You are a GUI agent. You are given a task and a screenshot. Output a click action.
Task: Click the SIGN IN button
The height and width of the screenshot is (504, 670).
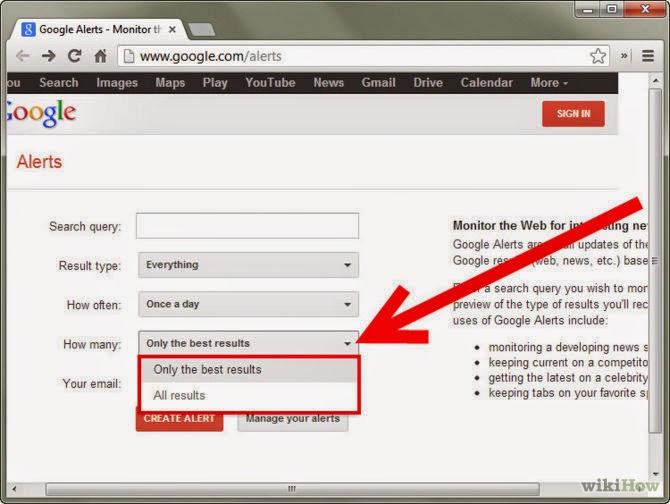(573, 114)
